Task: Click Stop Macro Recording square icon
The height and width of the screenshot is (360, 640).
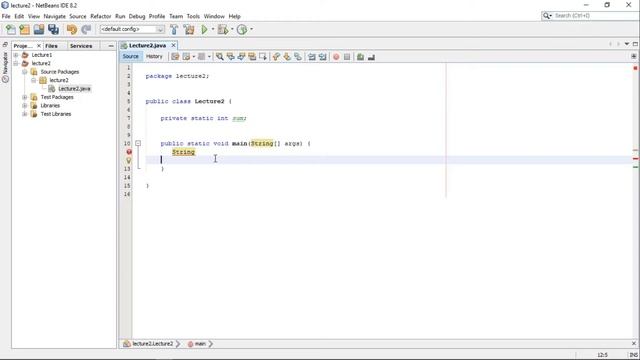Action: (x=347, y=57)
